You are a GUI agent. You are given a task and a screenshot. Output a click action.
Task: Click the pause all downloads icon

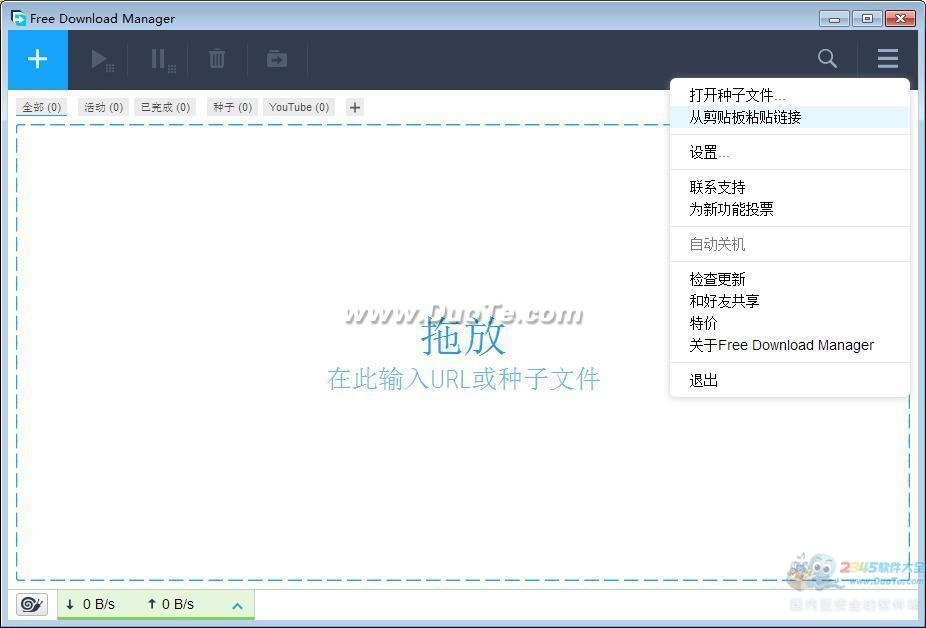coord(160,60)
